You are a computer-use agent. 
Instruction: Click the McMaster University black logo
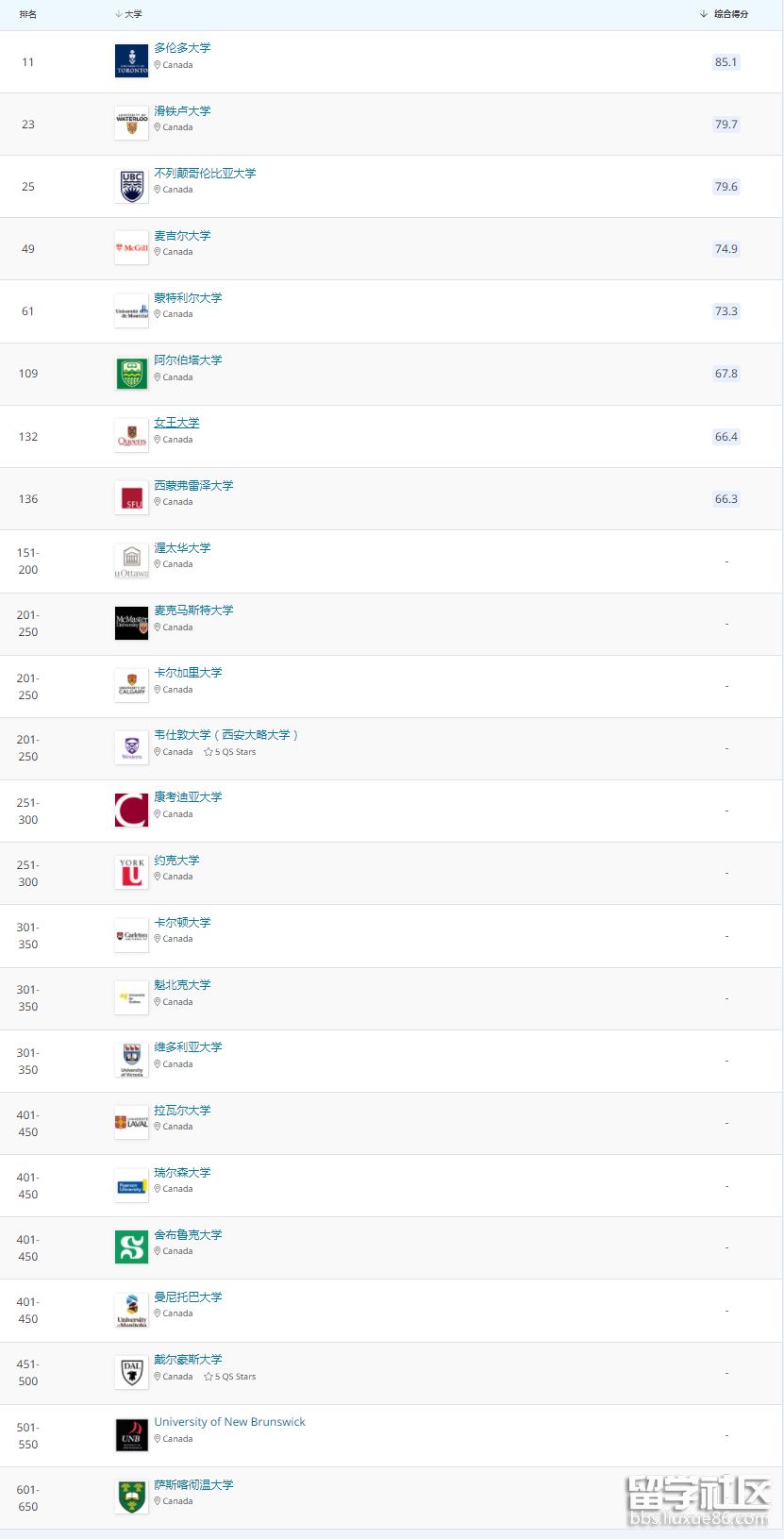point(131,623)
